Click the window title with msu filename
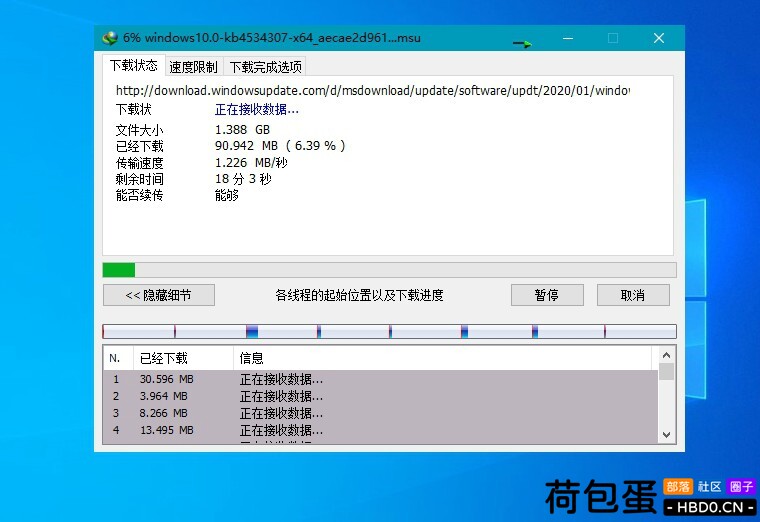Screen dimensions: 760x522 tap(271, 38)
